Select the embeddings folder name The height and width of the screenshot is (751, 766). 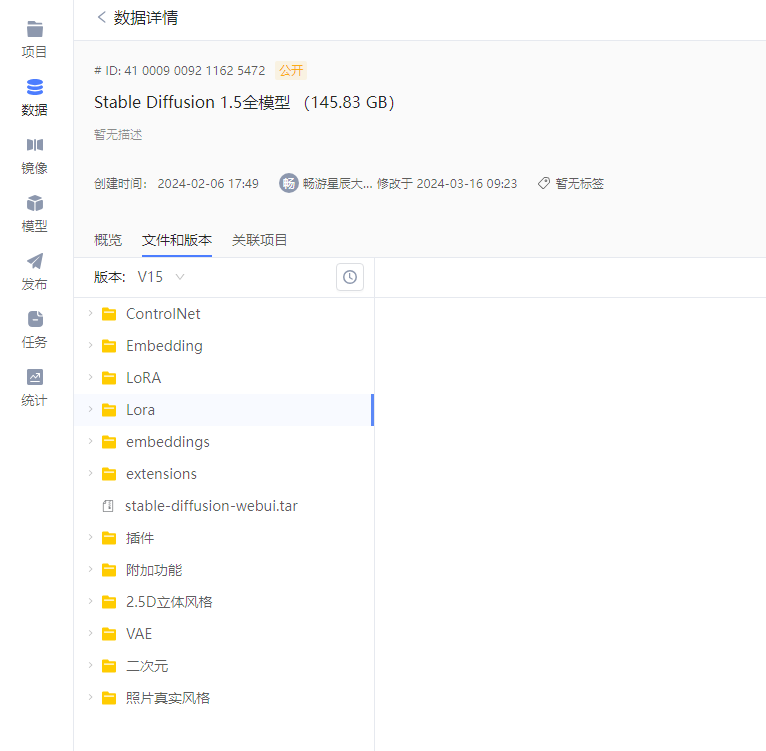click(x=168, y=442)
